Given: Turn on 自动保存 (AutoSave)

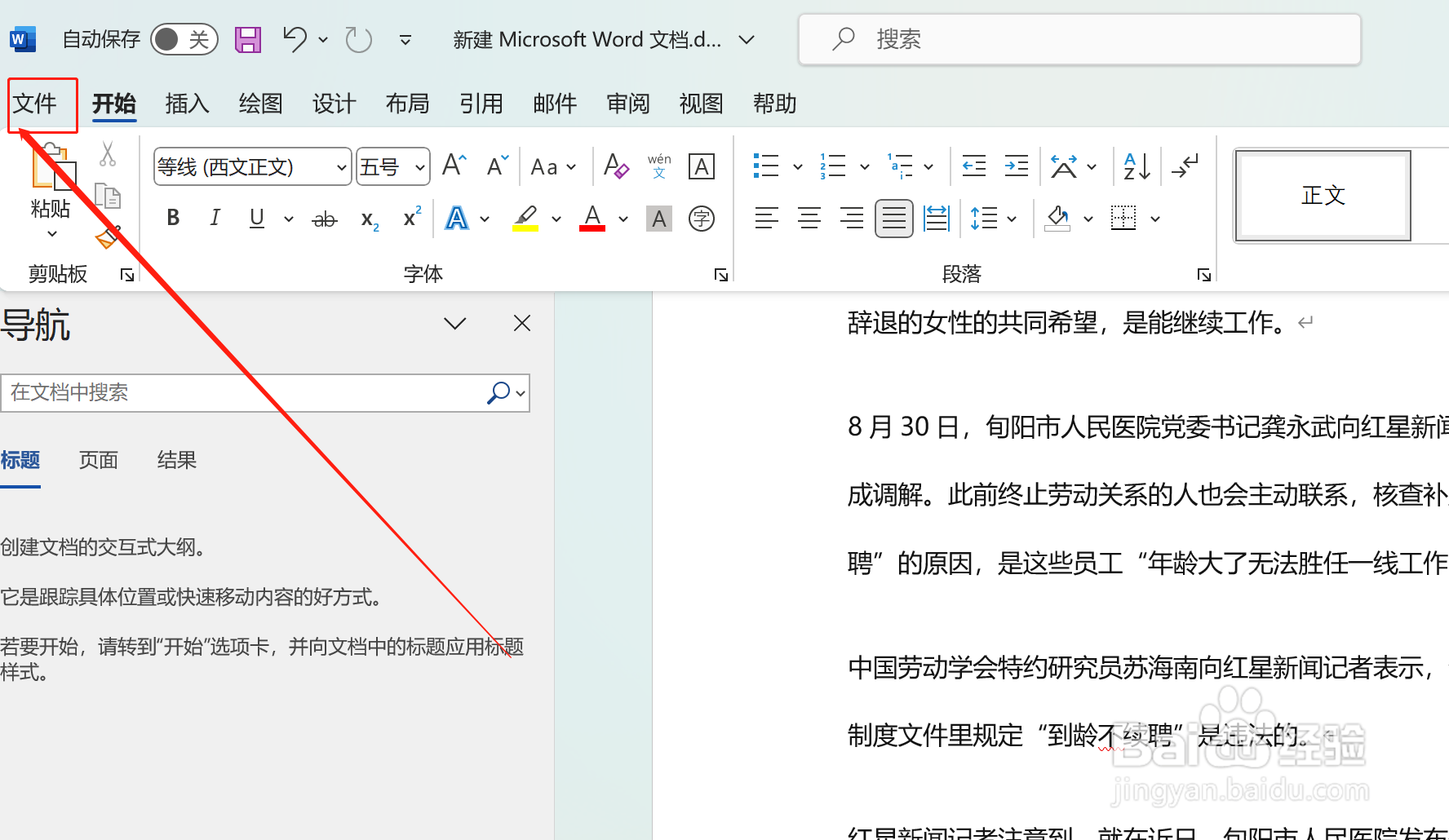Looking at the screenshot, I should click(x=184, y=38).
